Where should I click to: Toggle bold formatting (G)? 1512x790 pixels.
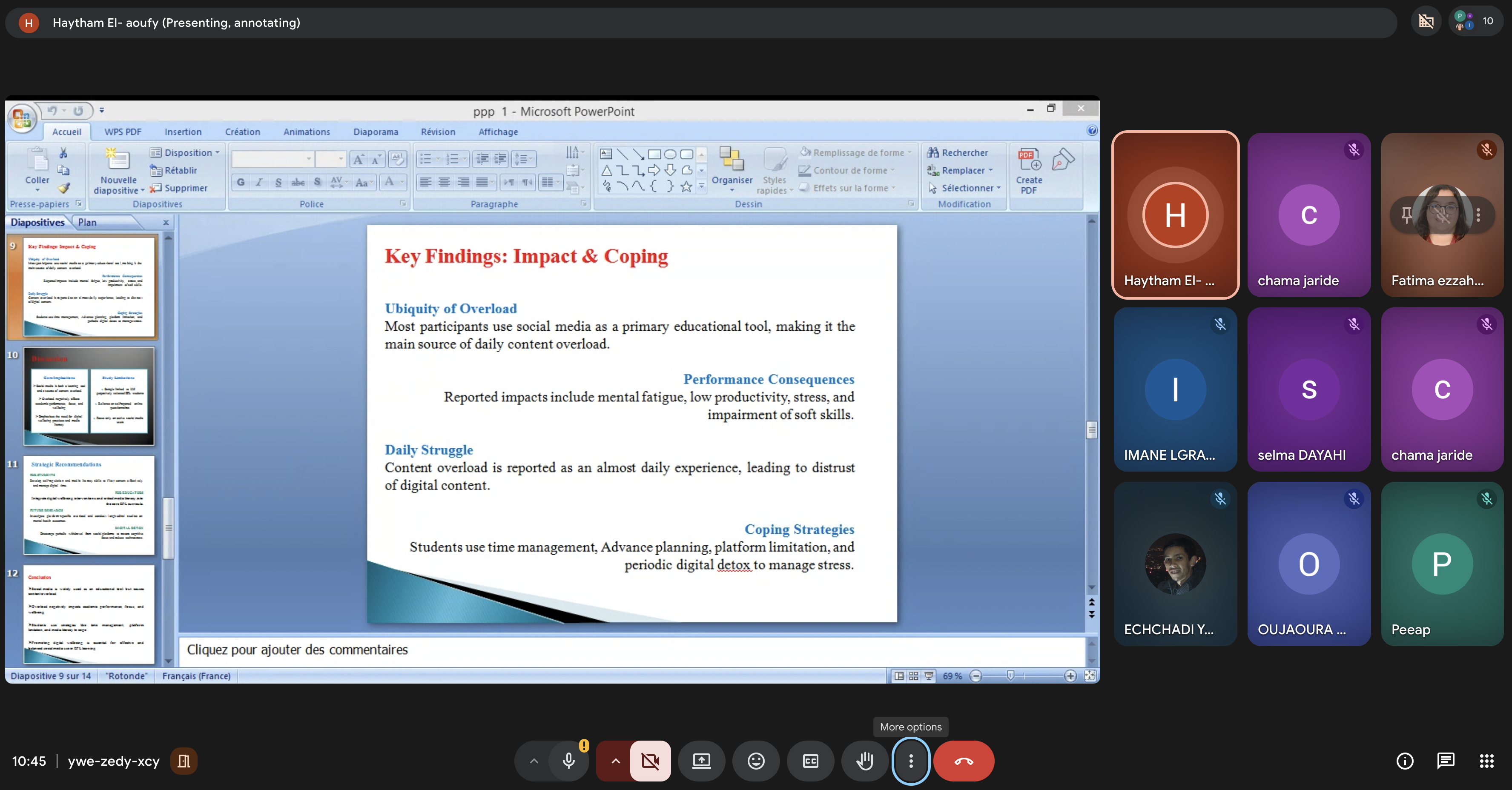241,183
